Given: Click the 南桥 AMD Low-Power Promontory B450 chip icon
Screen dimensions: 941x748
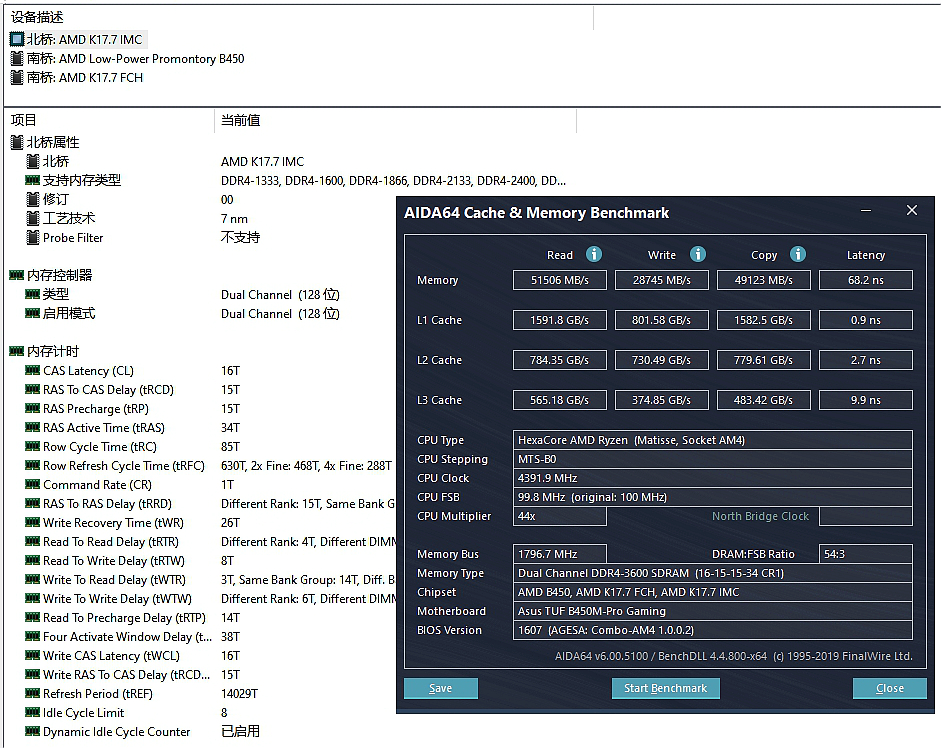Looking at the screenshot, I should tap(19, 58).
